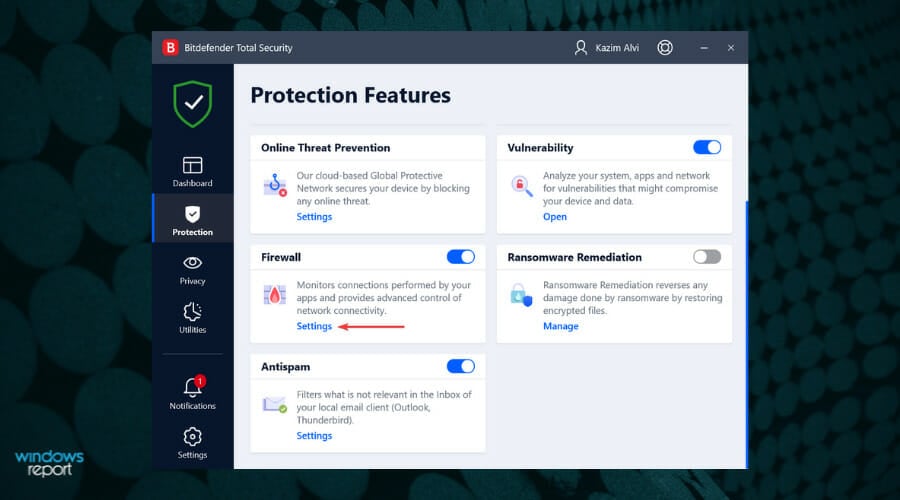Enable the Ransomware Remediation toggle
900x500 pixels.
click(707, 257)
